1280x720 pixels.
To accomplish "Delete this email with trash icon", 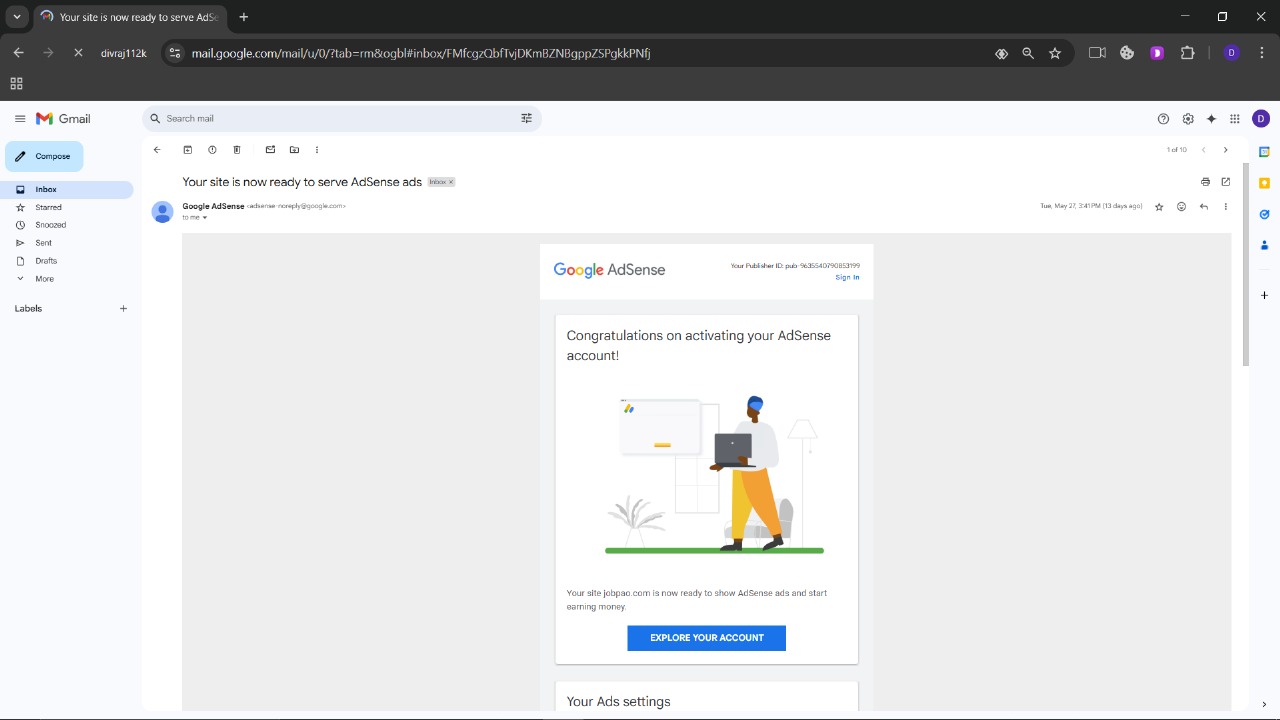I will pyautogui.click(x=237, y=150).
